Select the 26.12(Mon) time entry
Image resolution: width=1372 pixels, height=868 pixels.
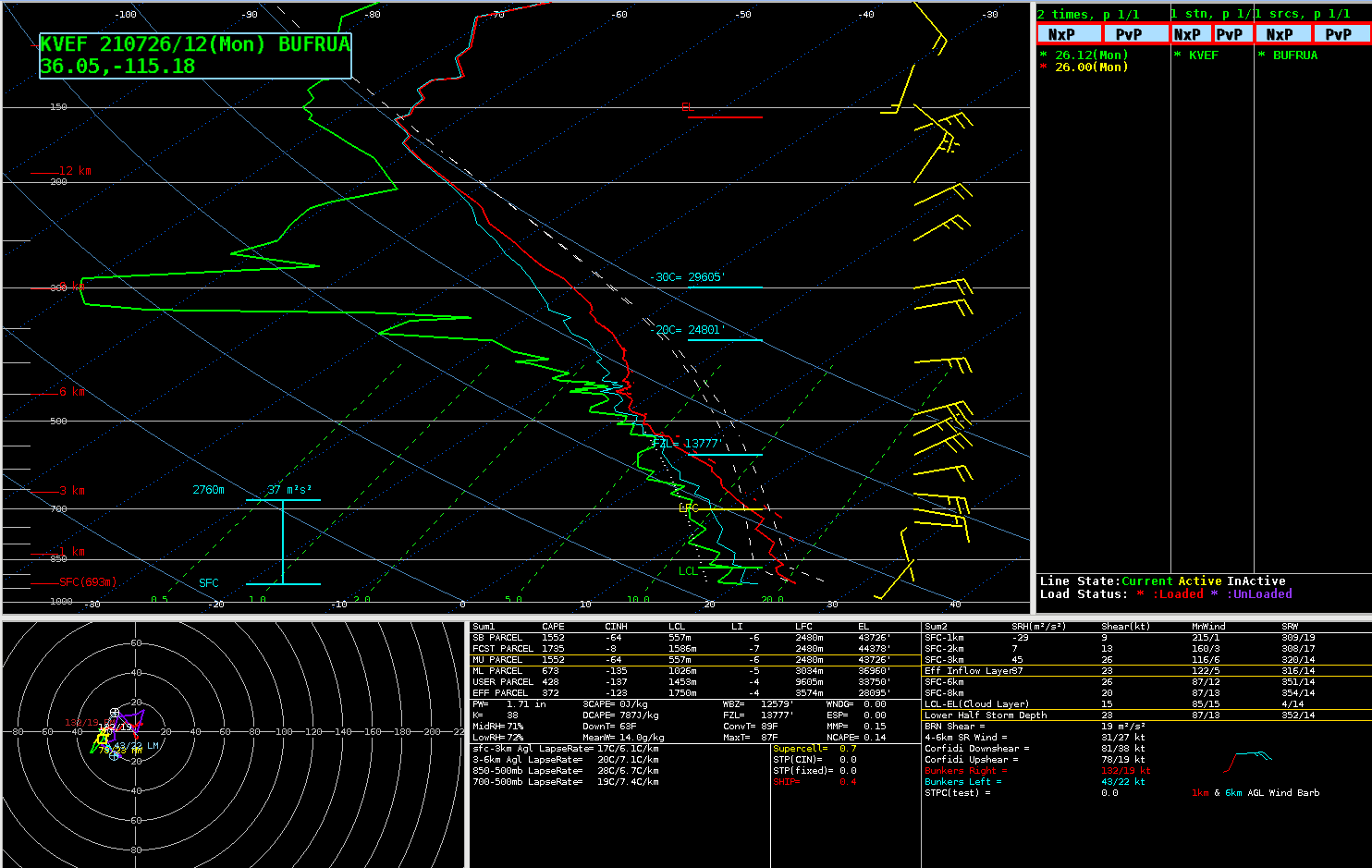(1091, 55)
